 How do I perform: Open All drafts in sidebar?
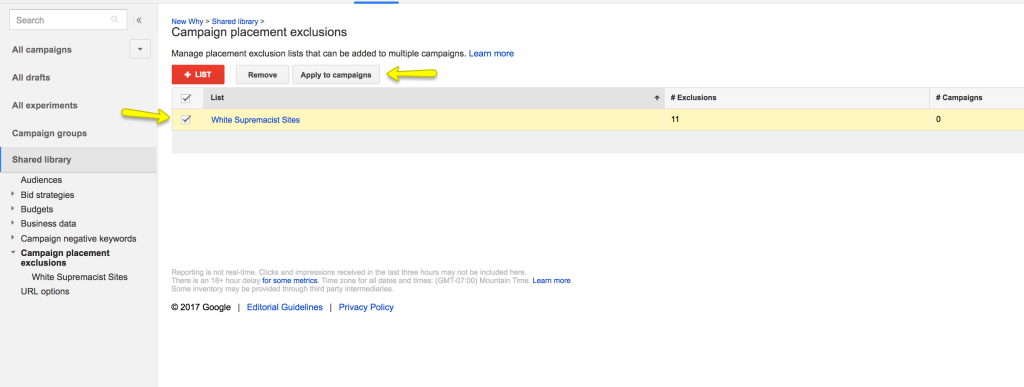pyautogui.click(x=31, y=77)
